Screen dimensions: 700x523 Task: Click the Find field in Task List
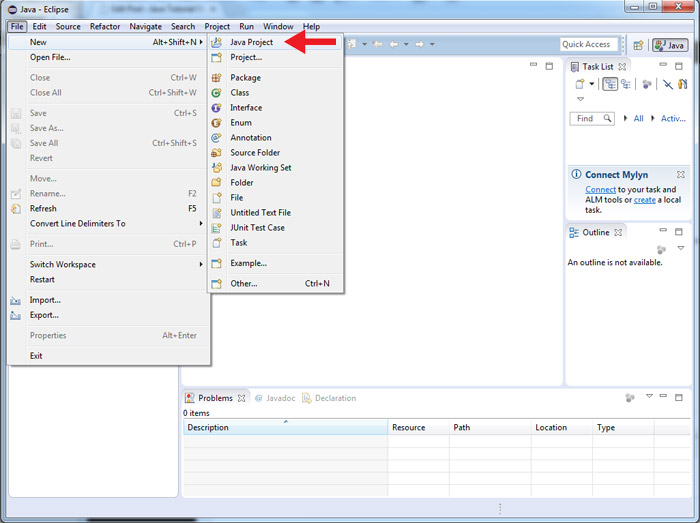(x=592, y=118)
